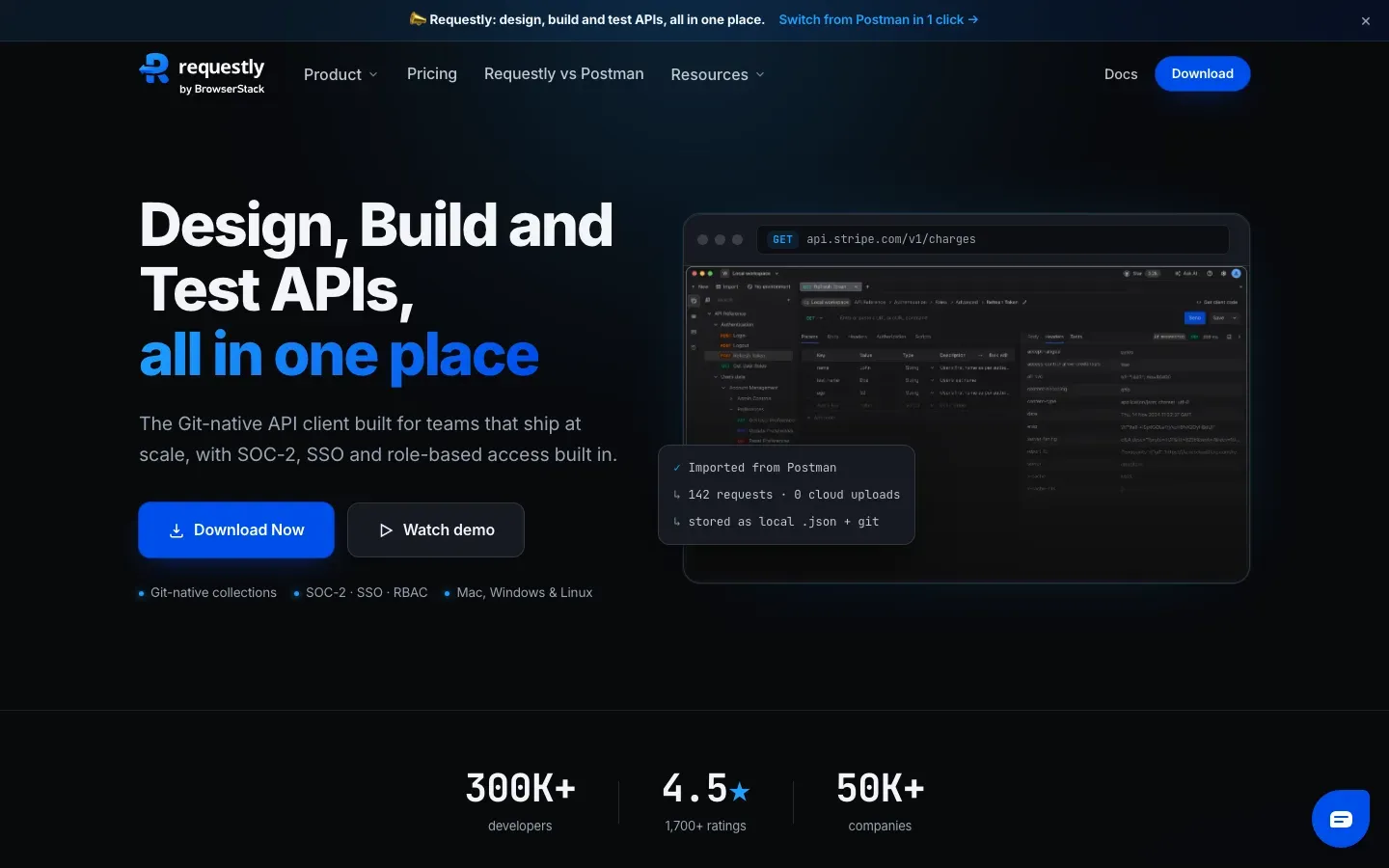This screenshot has height=868, width=1389.
Task: Click the Download Now button
Action: pos(236,529)
